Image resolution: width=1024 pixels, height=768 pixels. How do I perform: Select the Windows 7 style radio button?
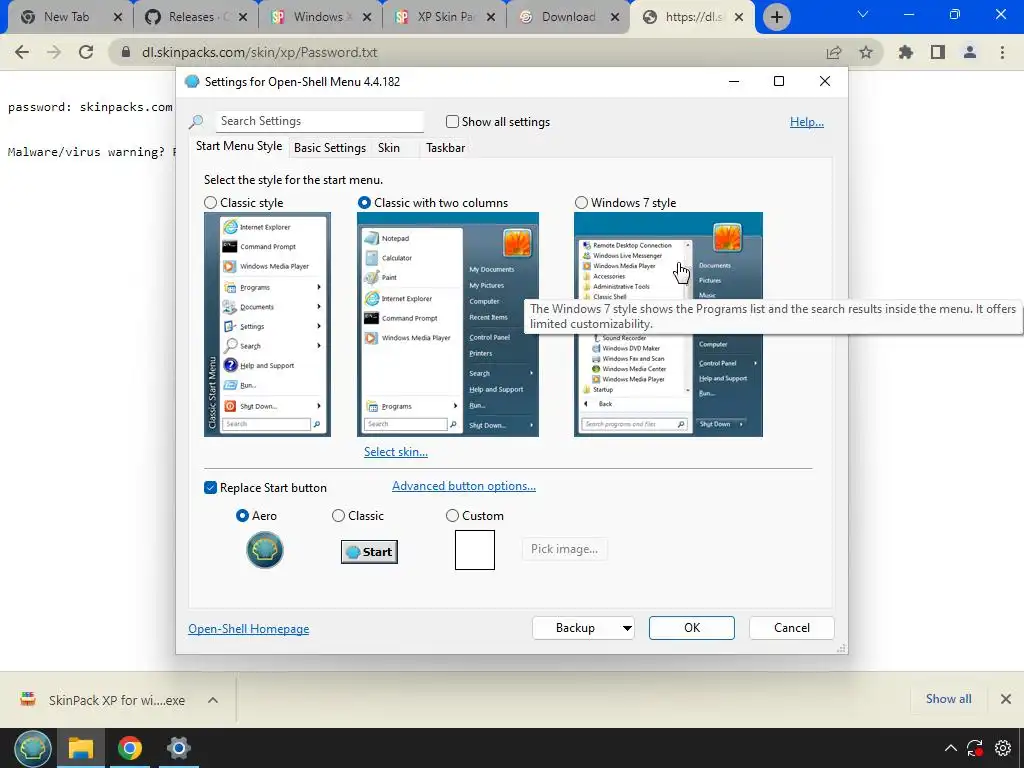click(581, 203)
